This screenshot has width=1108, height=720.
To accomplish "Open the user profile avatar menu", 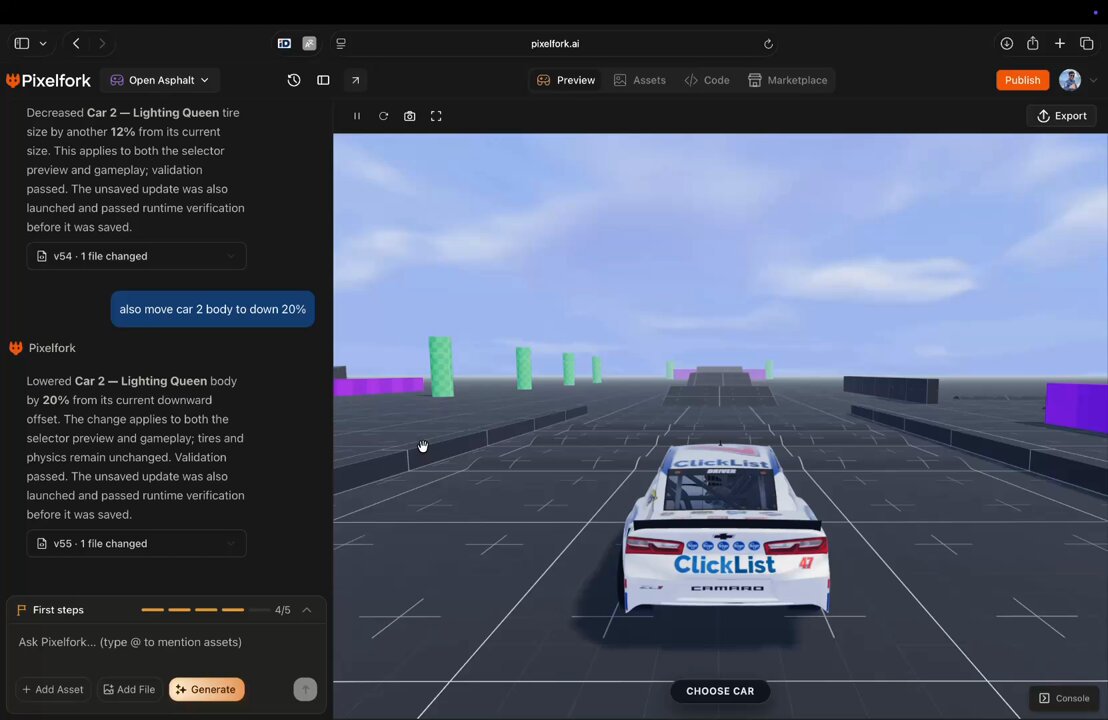I will click(1070, 81).
